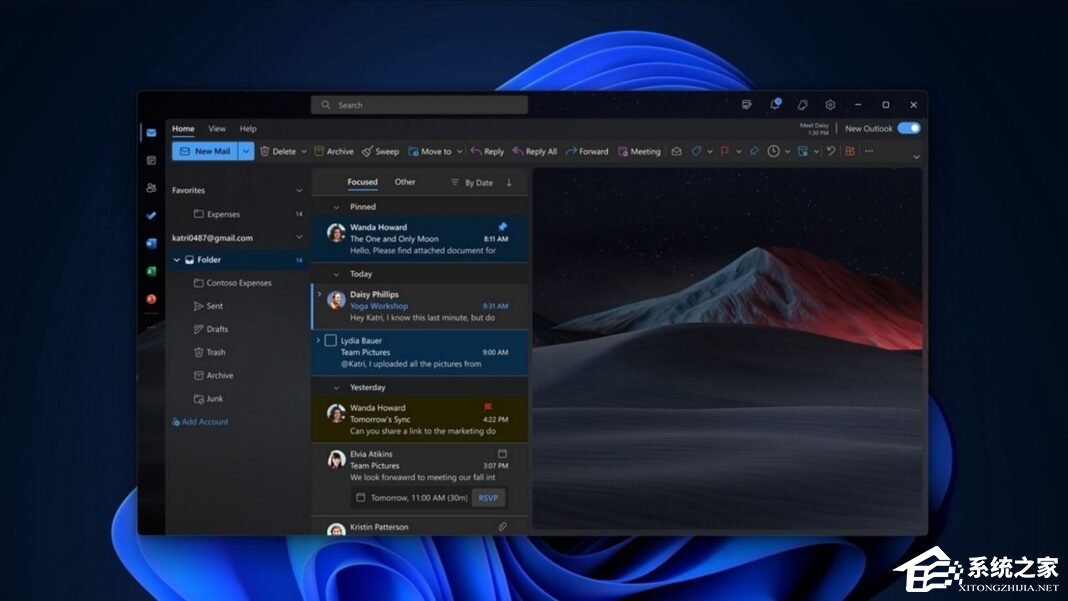This screenshot has width=1068, height=601.
Task: Click the Categorize tag icon
Action: pyautogui.click(x=696, y=151)
